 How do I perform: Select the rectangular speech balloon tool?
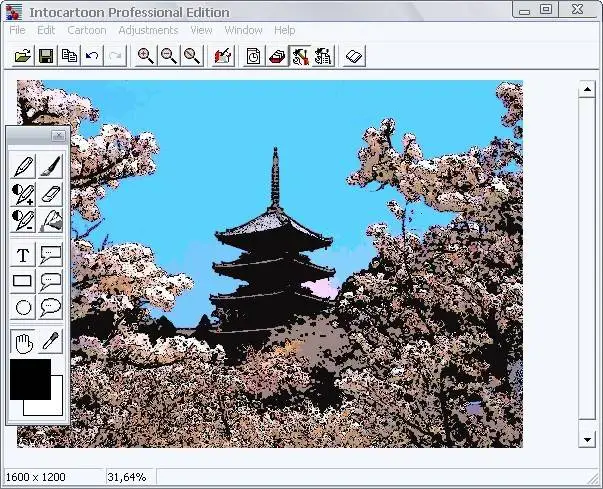[50, 254]
